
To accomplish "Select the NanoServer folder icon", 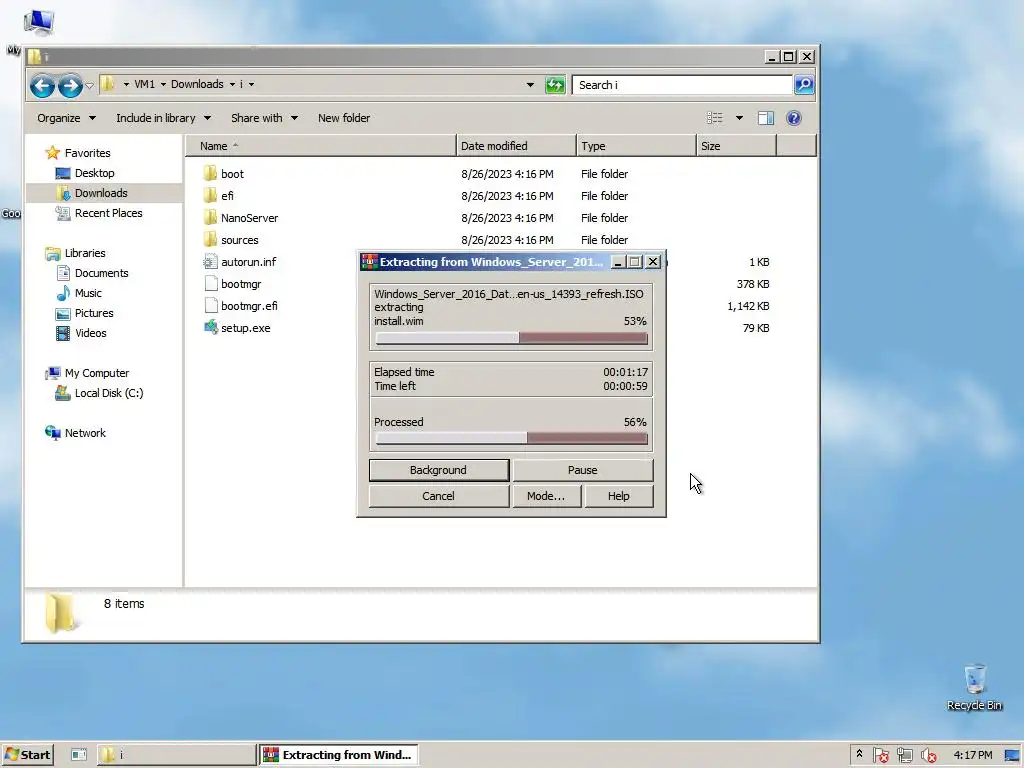I will 210,218.
